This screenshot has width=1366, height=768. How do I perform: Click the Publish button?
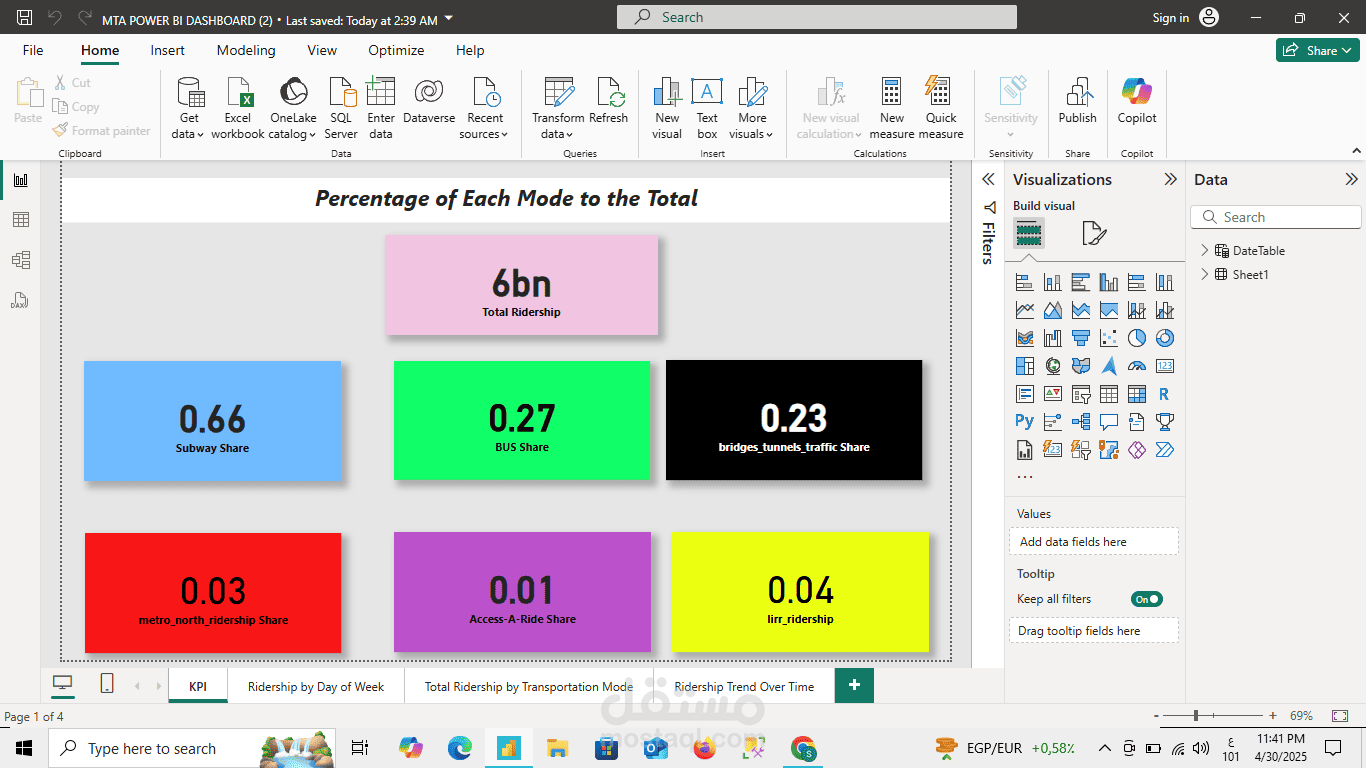pos(1077,100)
